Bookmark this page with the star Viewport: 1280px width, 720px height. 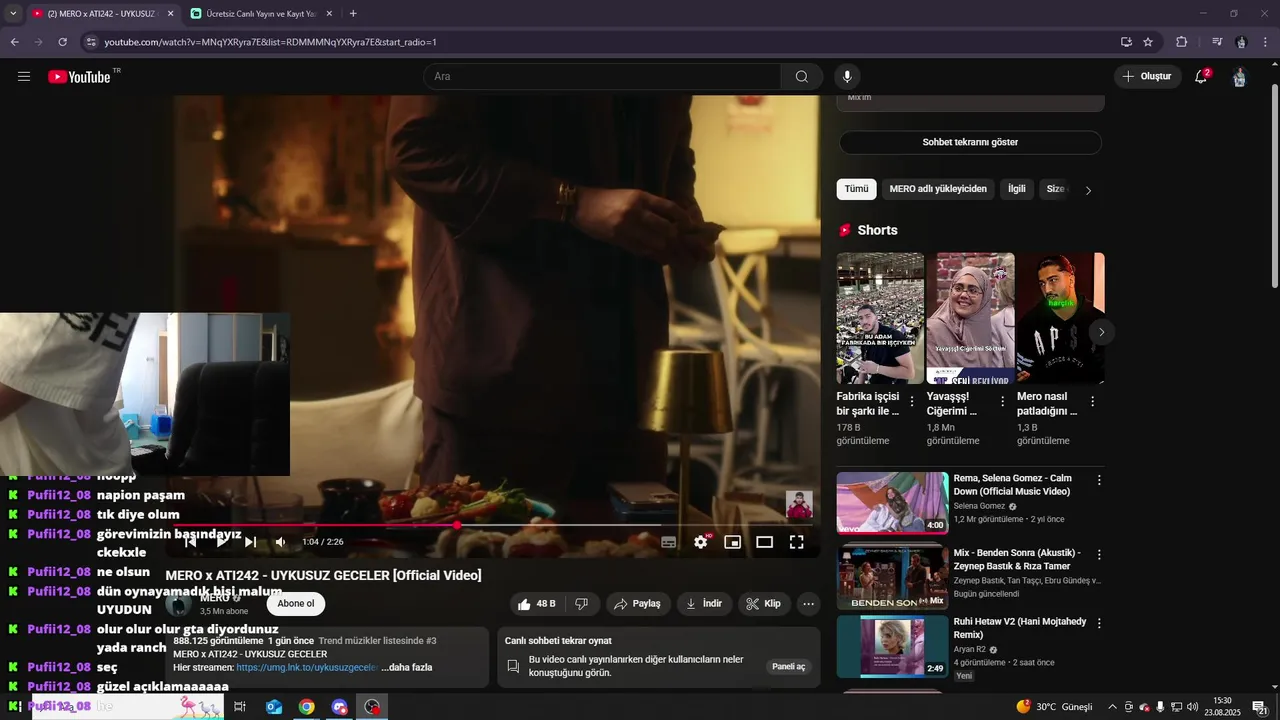(1148, 42)
